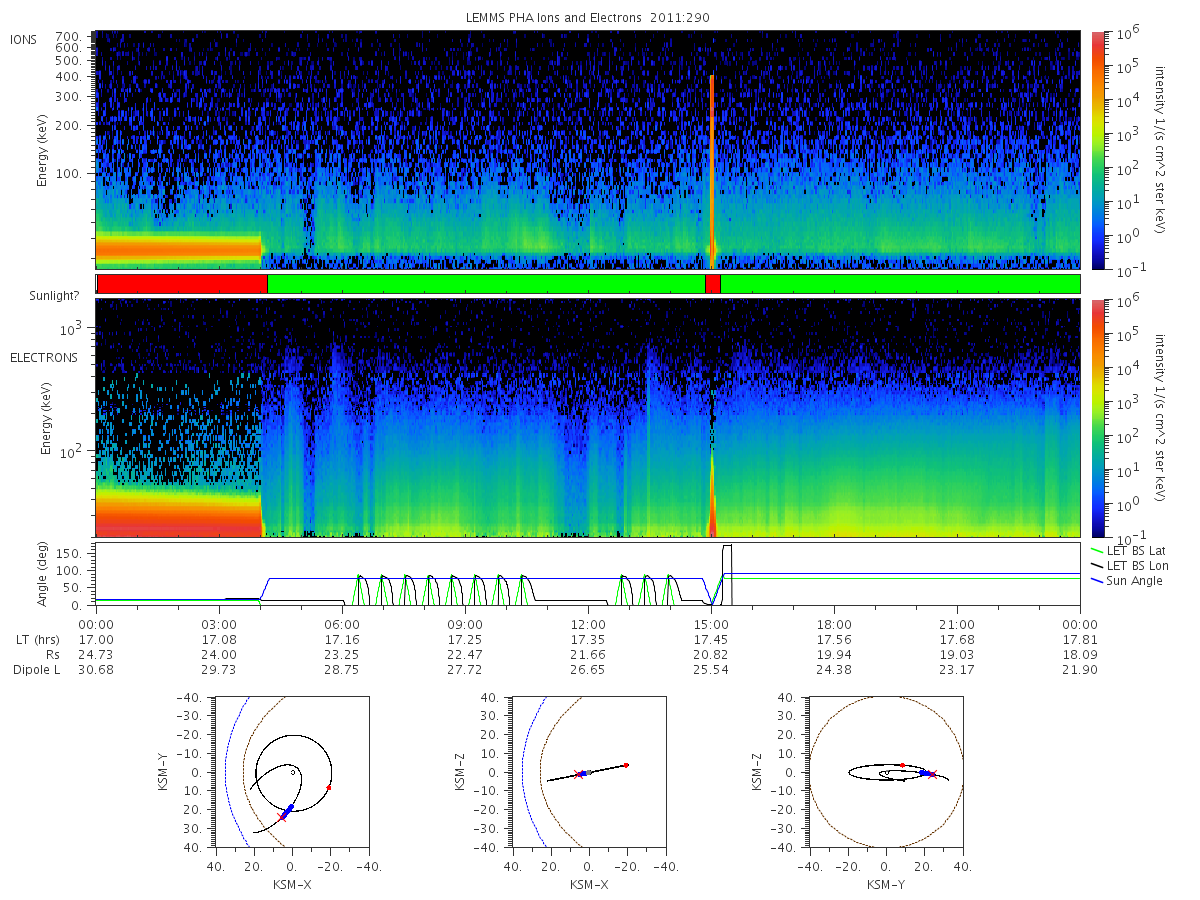This screenshot has width=1200, height=900.
Task: Open the KSM-X versus KSM-Y orbit plot
Action: click(x=293, y=772)
